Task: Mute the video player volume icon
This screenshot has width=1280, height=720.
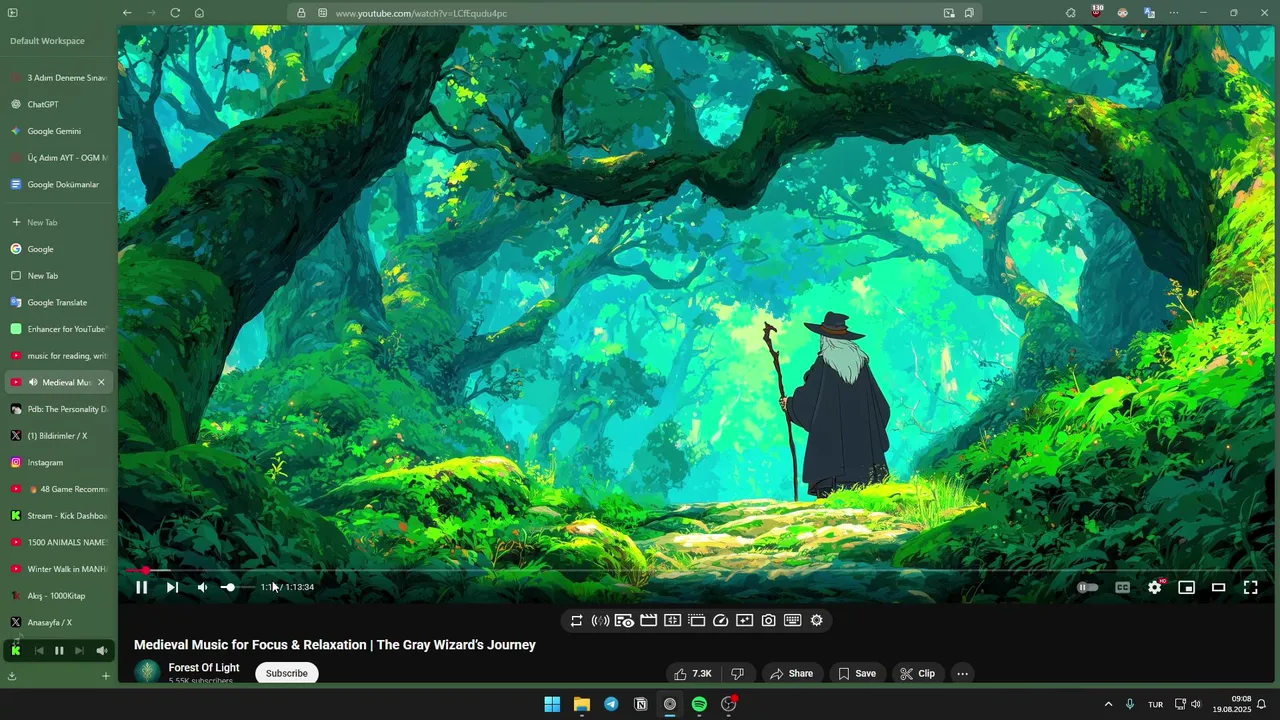Action: 202,587
